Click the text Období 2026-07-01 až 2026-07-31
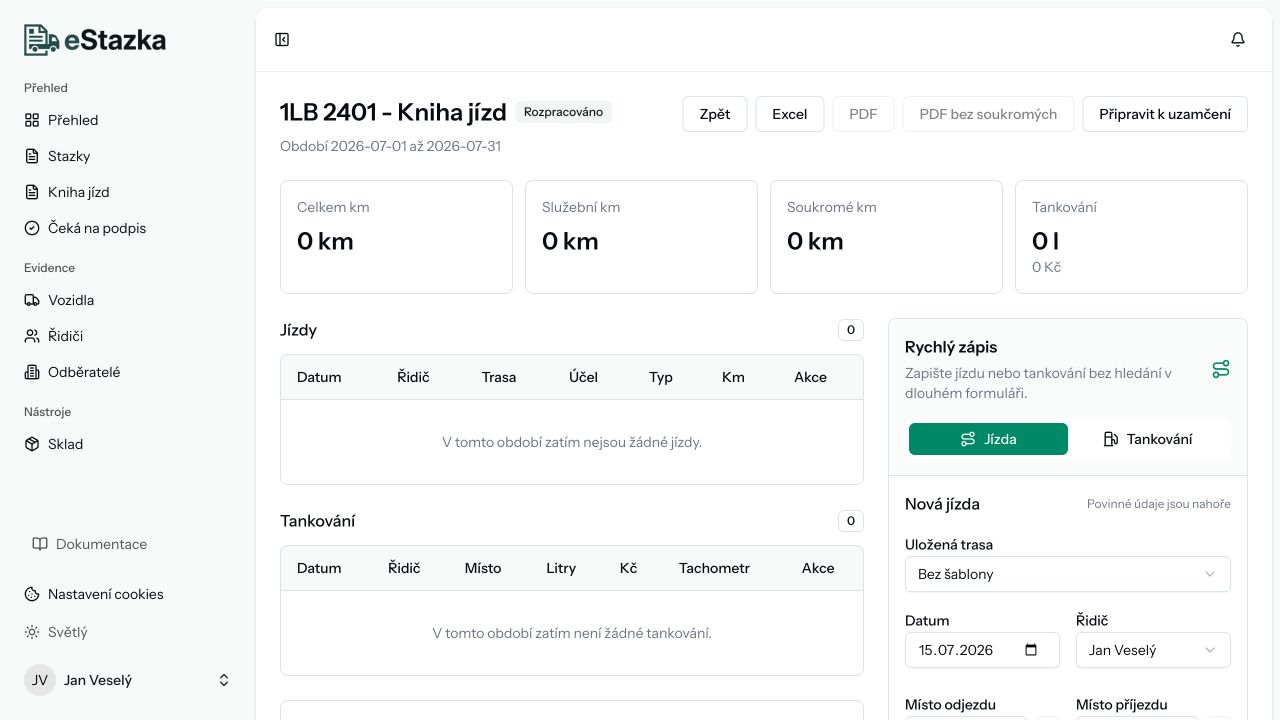This screenshot has height=720, width=1280. [390, 146]
